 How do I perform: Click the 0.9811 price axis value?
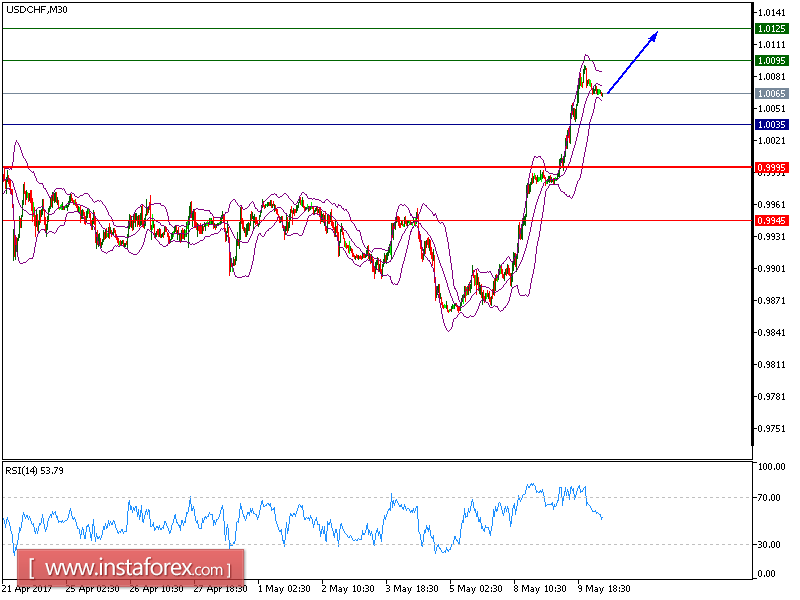click(771, 365)
